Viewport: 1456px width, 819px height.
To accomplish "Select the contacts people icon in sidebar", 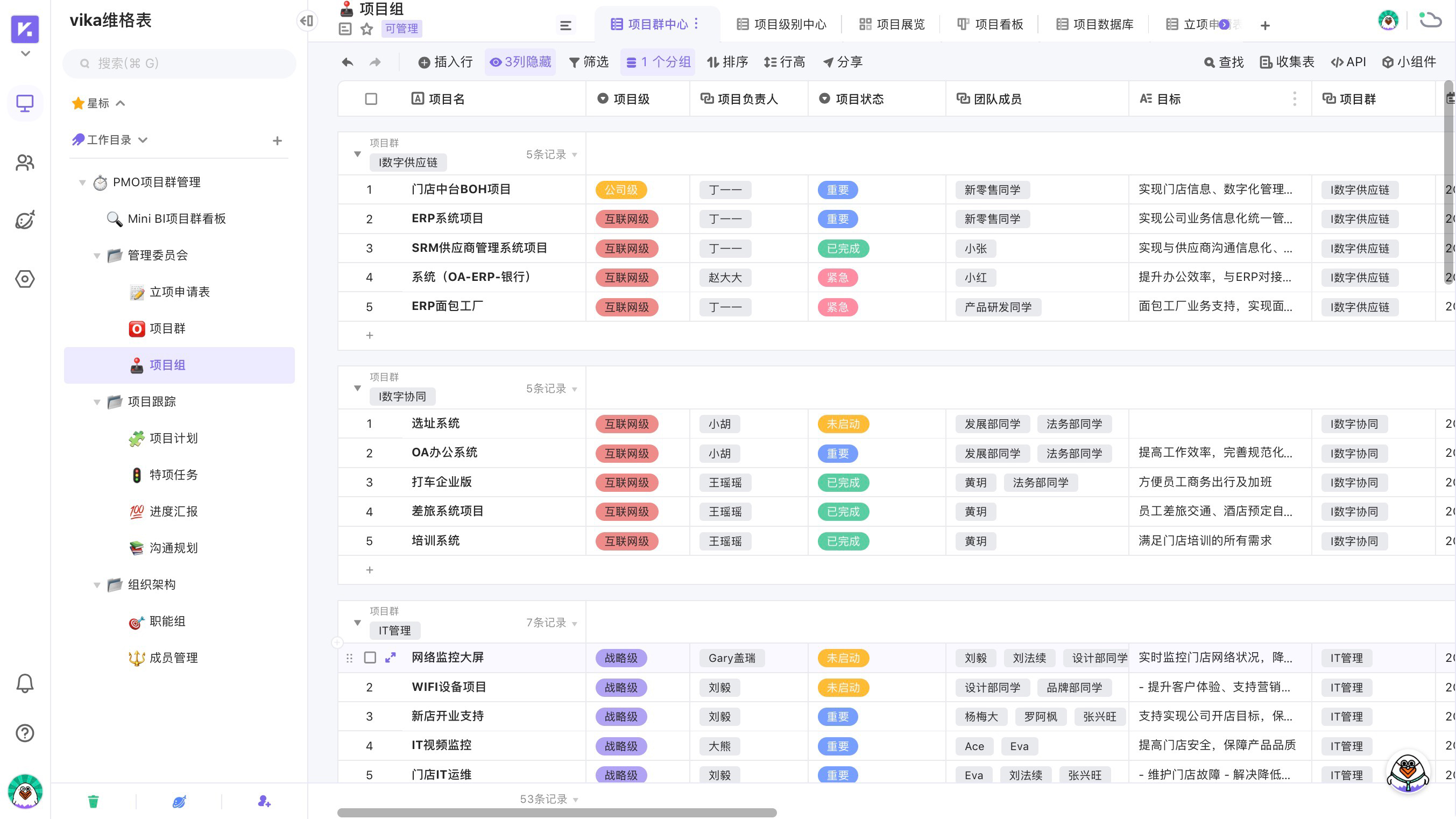I will click(25, 163).
